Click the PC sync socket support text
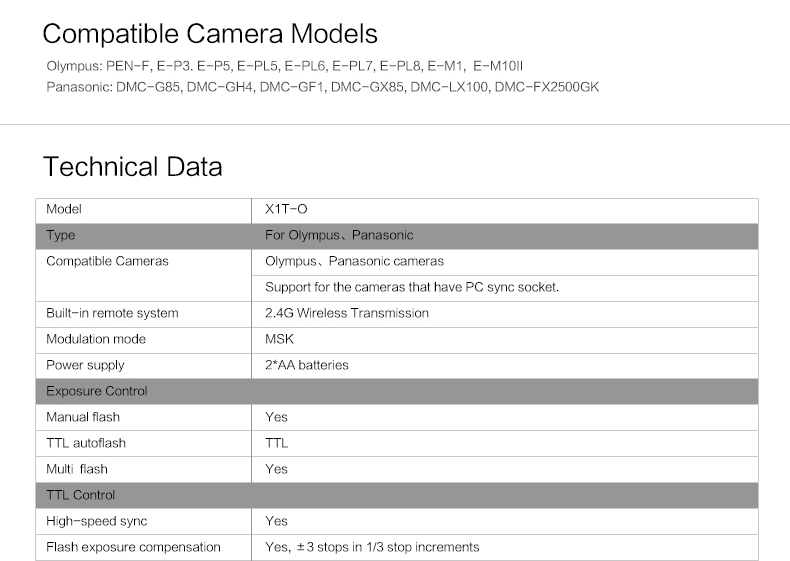The width and height of the screenshot is (790, 561). 411,287
